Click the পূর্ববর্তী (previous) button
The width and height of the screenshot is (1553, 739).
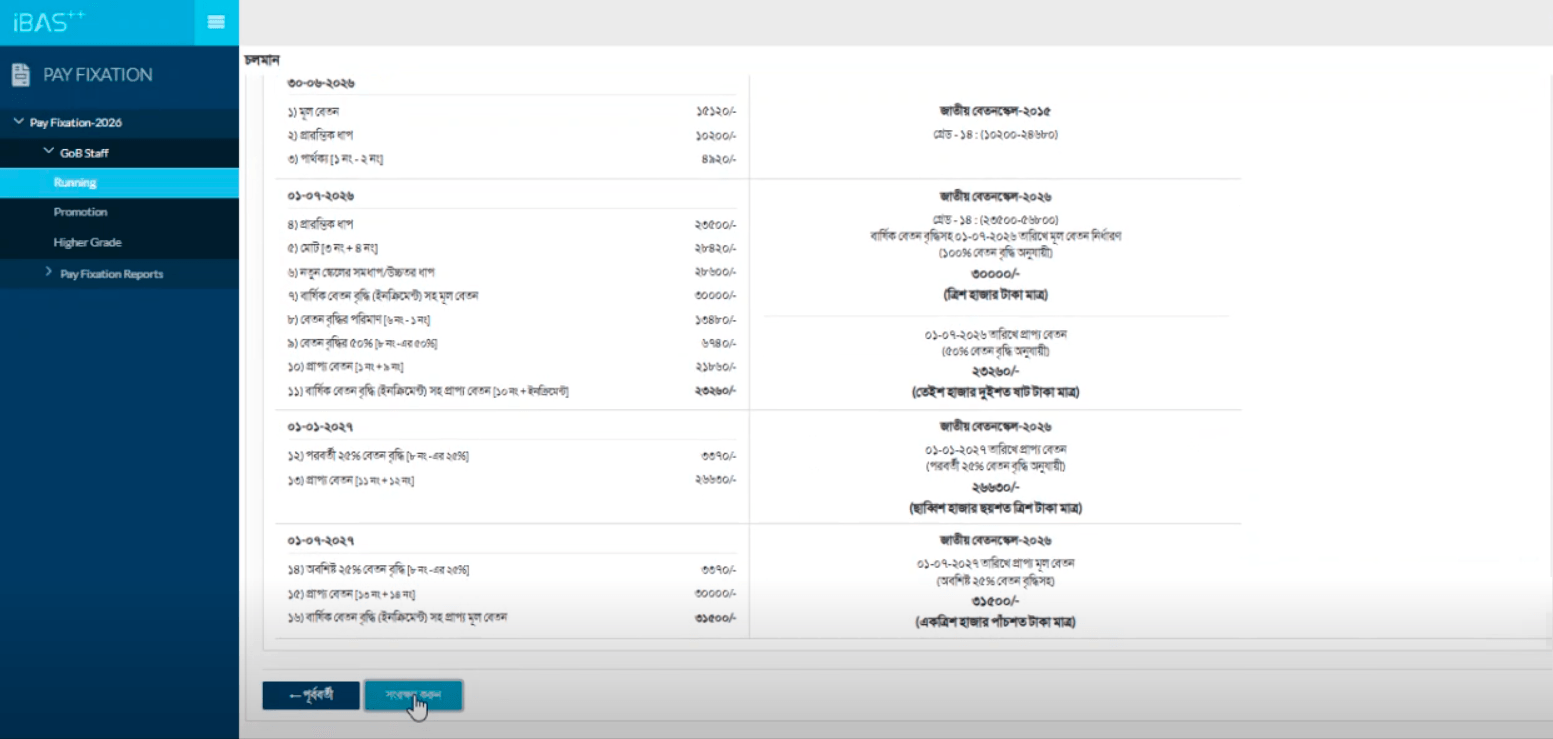point(311,696)
